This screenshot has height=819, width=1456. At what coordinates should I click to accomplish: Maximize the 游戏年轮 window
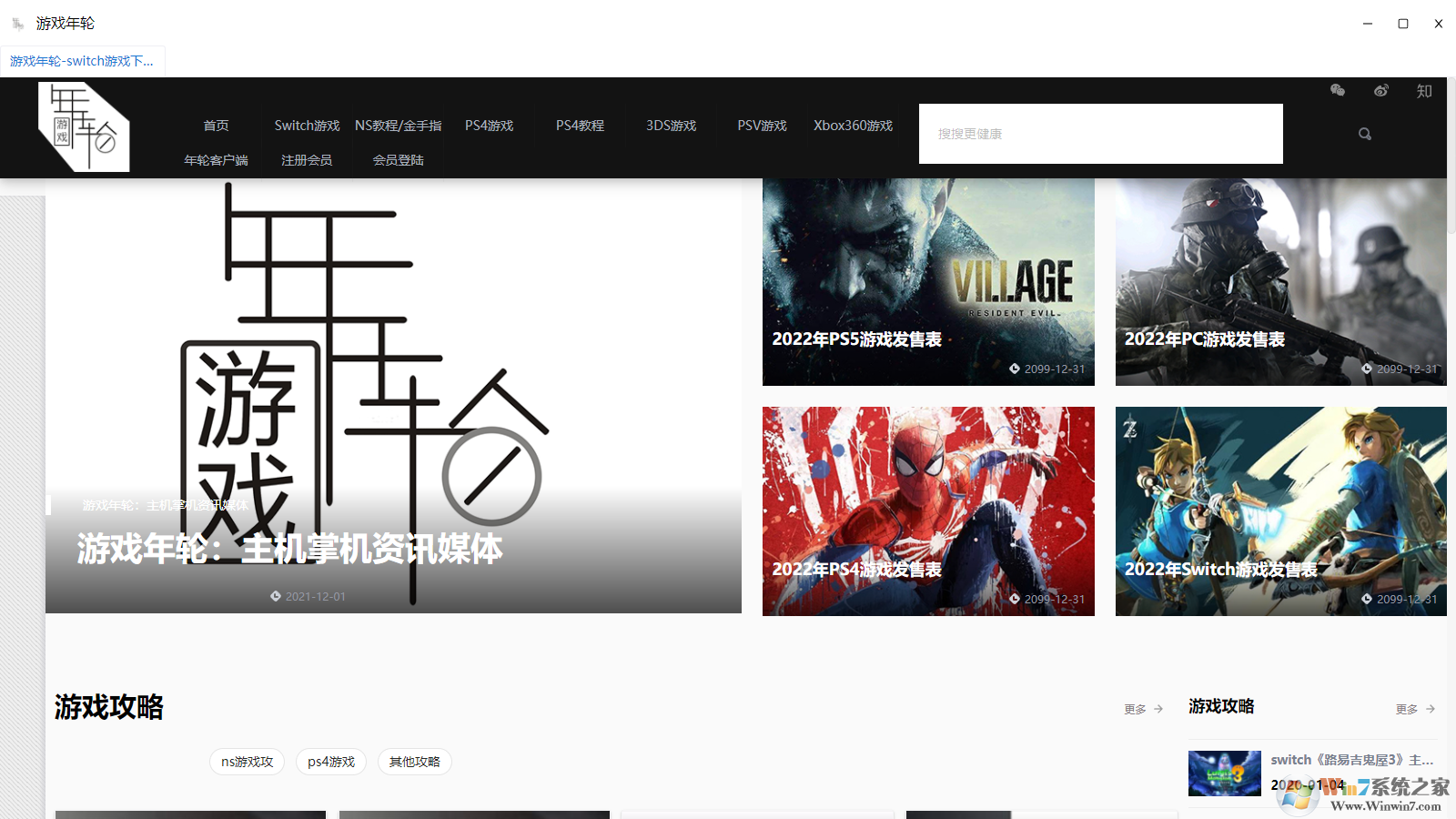[x=1403, y=24]
